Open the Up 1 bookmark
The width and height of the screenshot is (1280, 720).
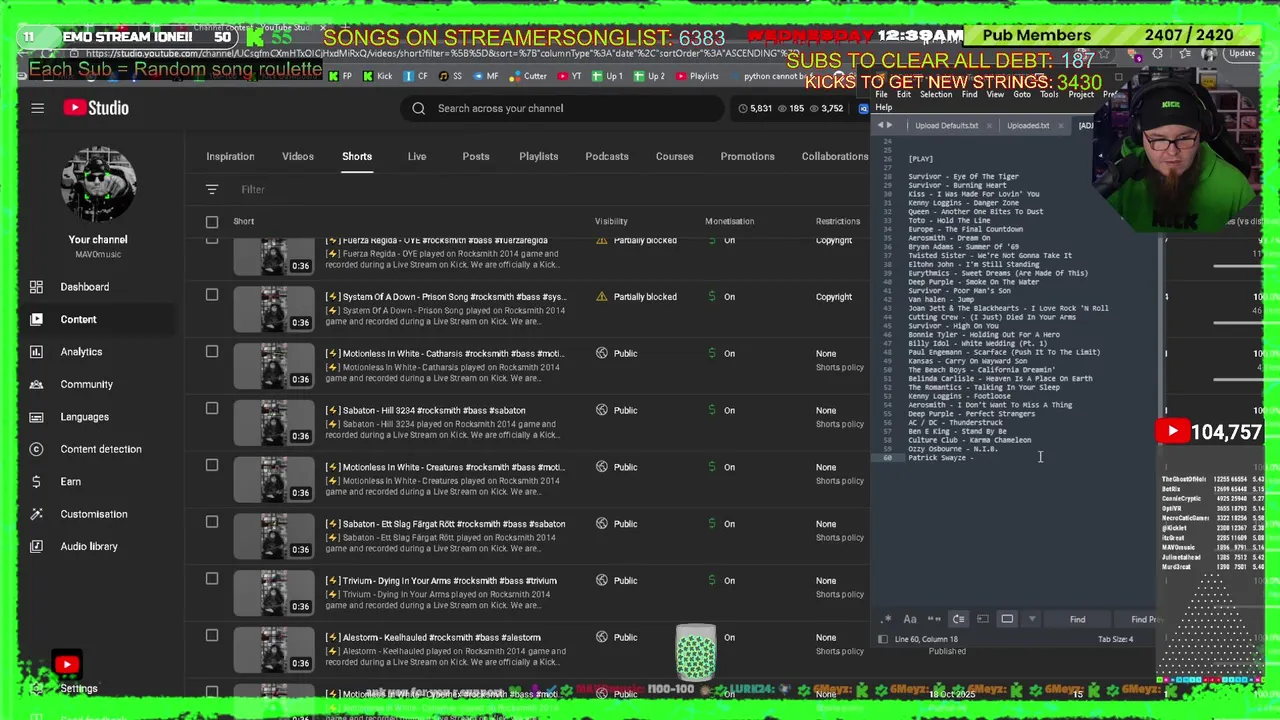pyautogui.click(x=608, y=76)
